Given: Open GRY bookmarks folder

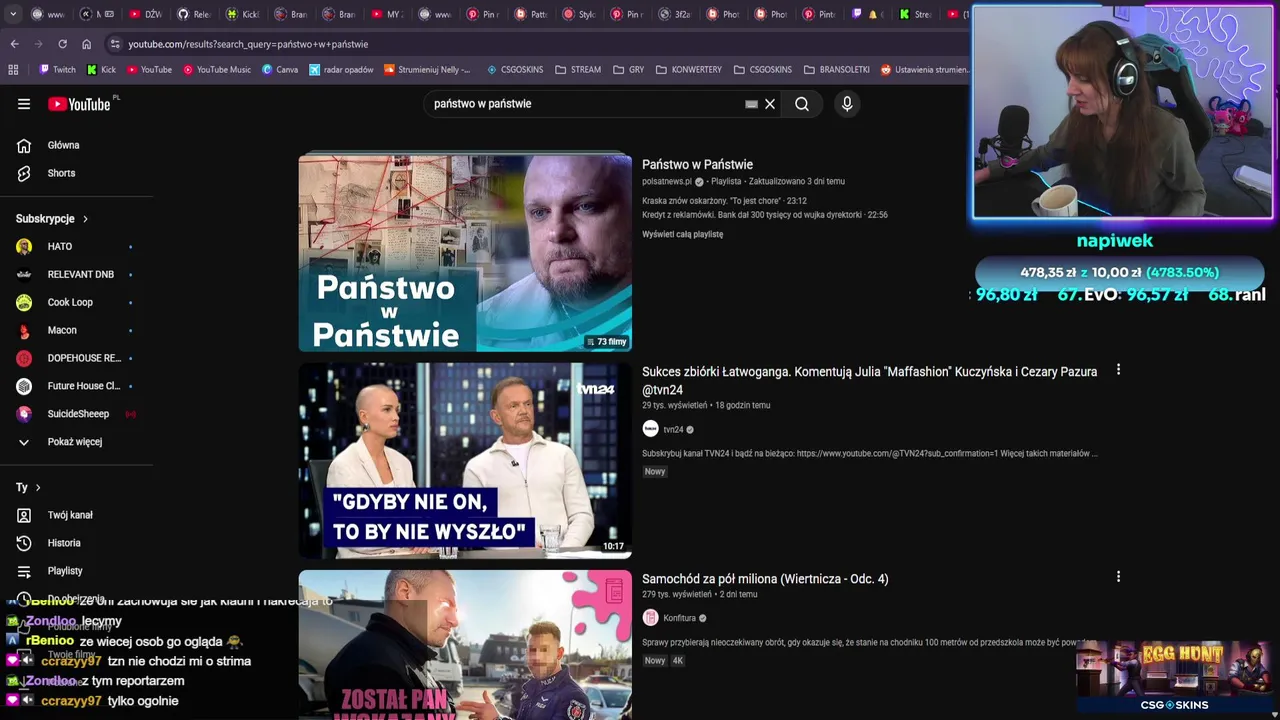Looking at the screenshot, I should click(x=628, y=70).
